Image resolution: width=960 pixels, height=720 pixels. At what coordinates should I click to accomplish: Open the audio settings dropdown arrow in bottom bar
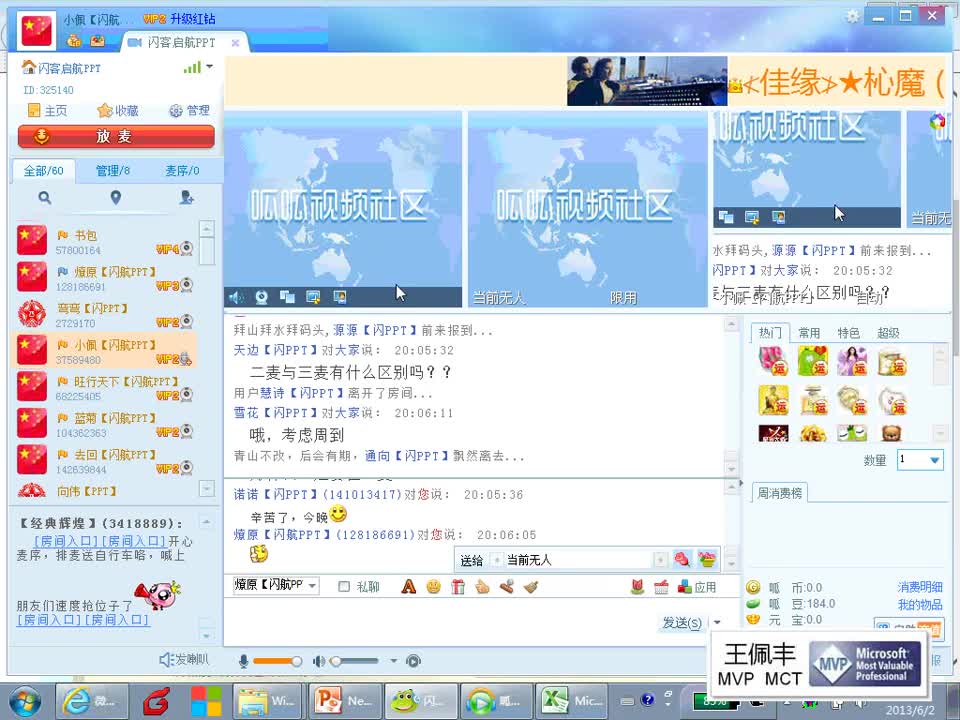(394, 661)
